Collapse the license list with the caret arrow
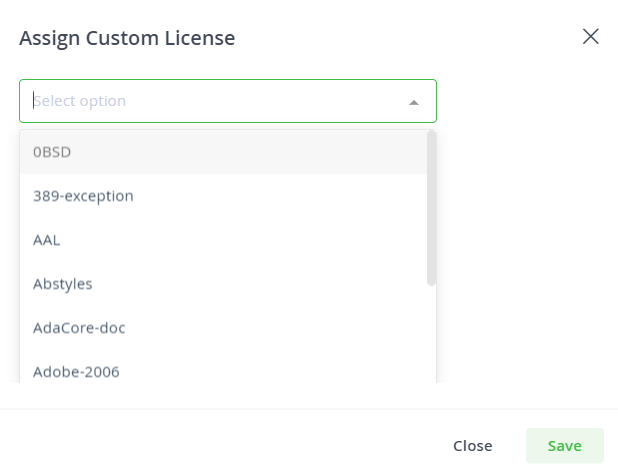Viewport: 618px width, 475px height. coord(413,102)
